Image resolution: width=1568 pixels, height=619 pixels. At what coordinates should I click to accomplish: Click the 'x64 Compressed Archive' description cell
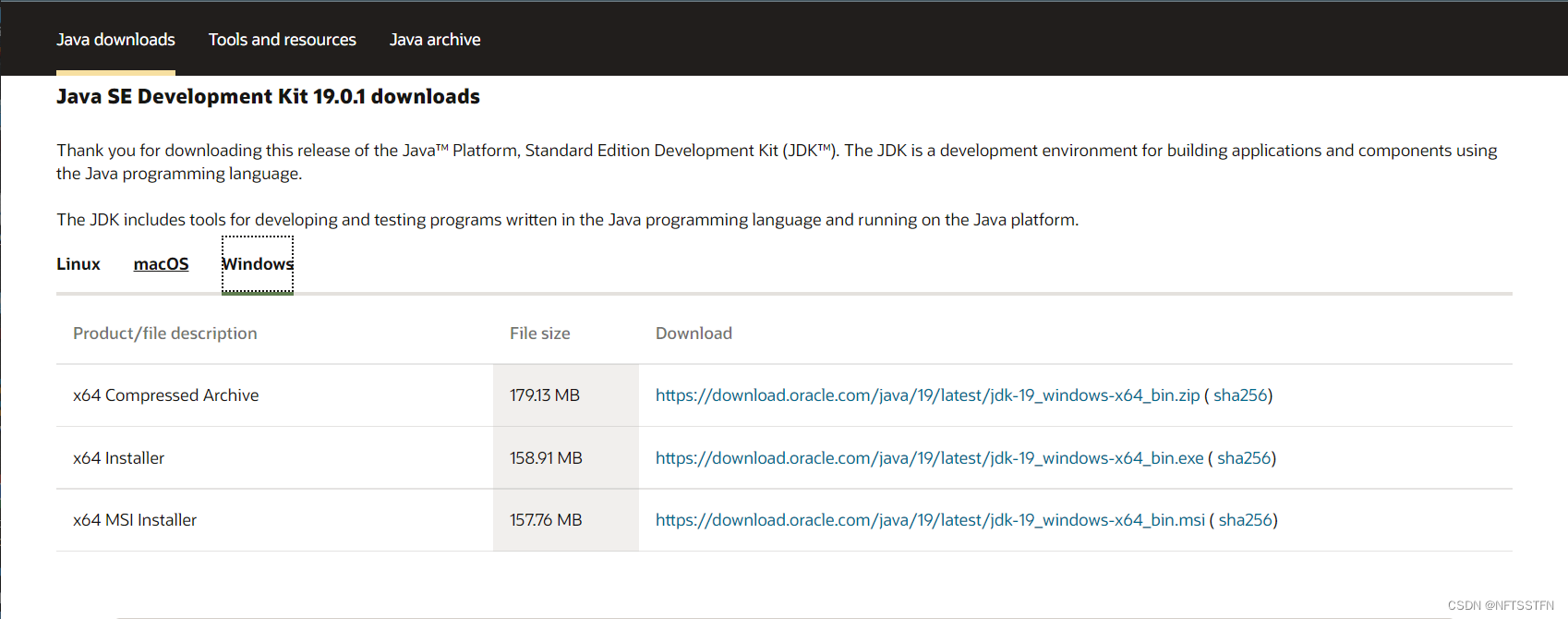tap(274, 395)
